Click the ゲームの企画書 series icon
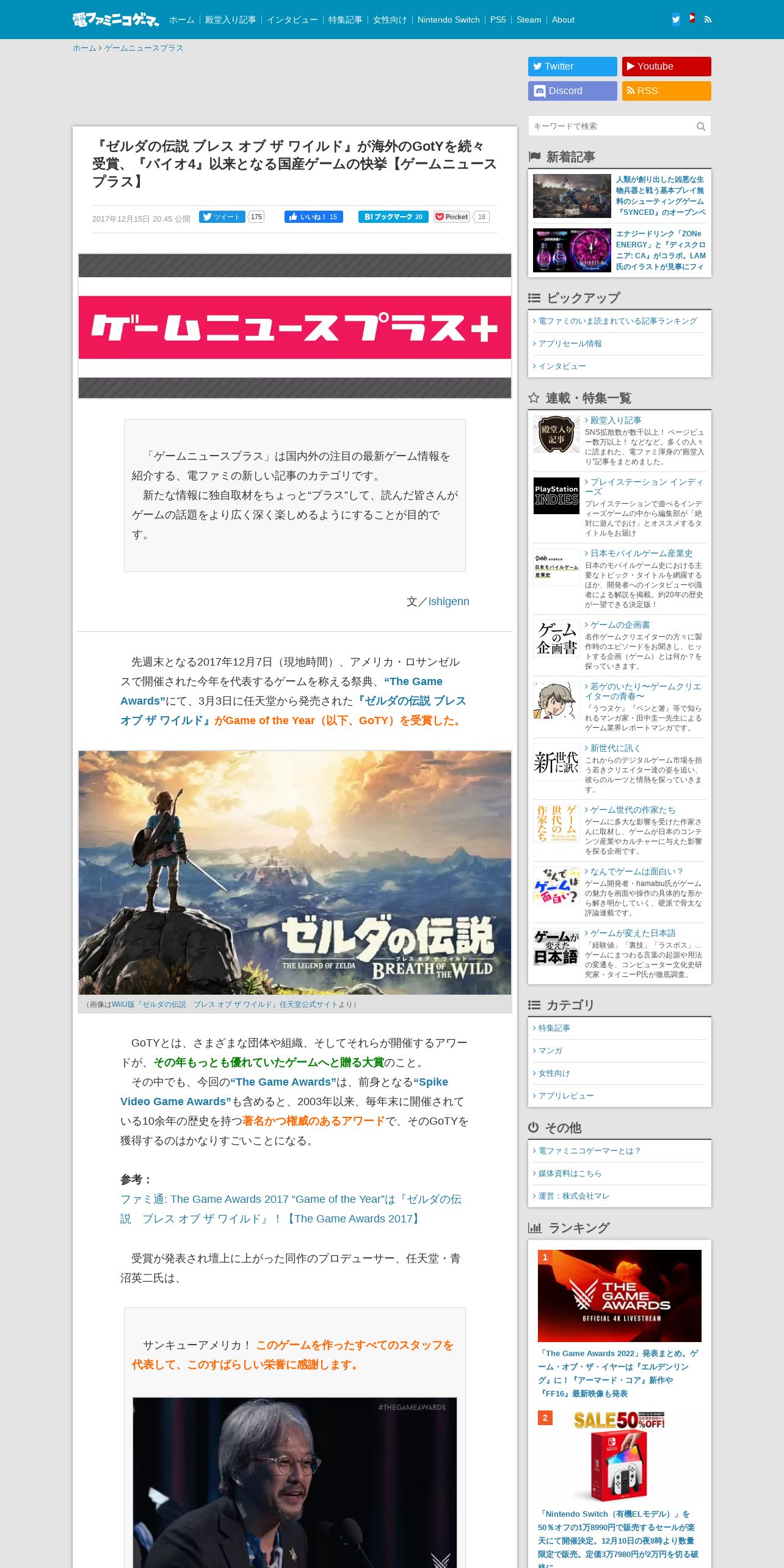The width and height of the screenshot is (784, 1568). click(556, 639)
